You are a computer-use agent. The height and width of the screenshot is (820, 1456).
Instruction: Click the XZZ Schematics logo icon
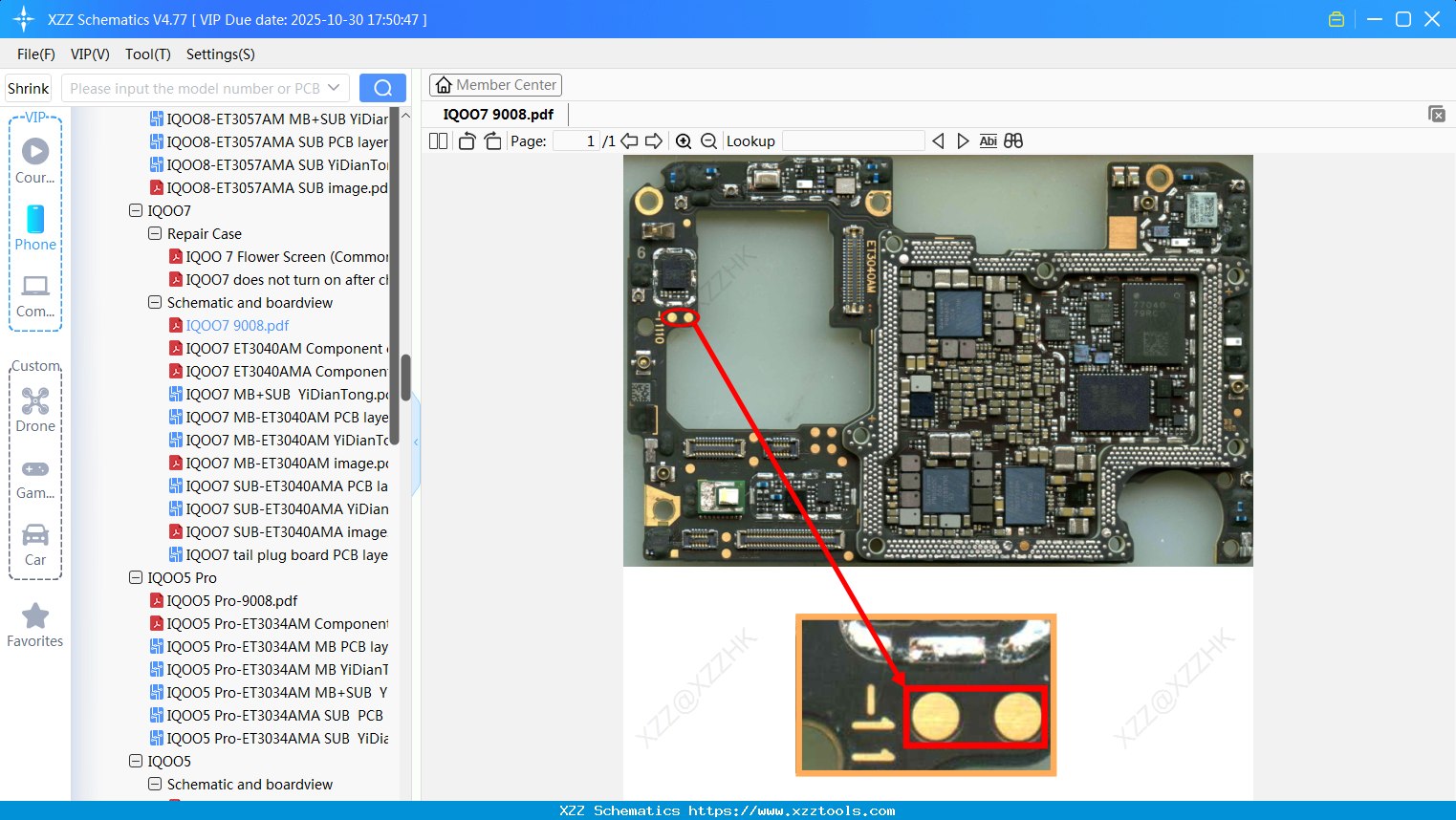tap(24, 19)
